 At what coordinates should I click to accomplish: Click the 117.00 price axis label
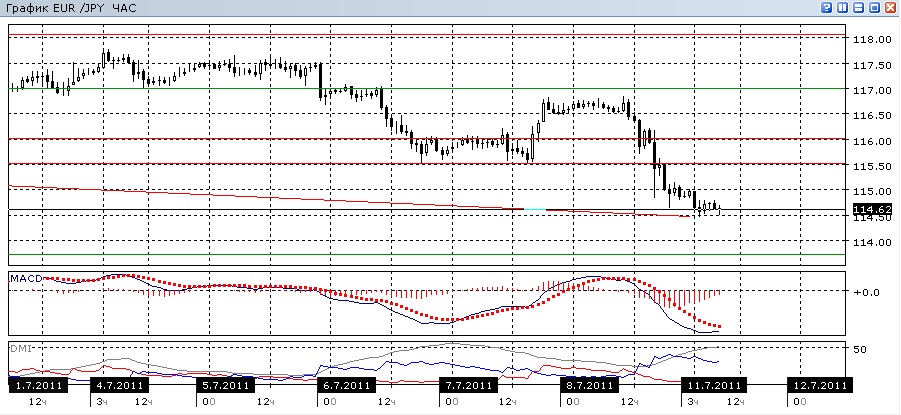point(871,91)
